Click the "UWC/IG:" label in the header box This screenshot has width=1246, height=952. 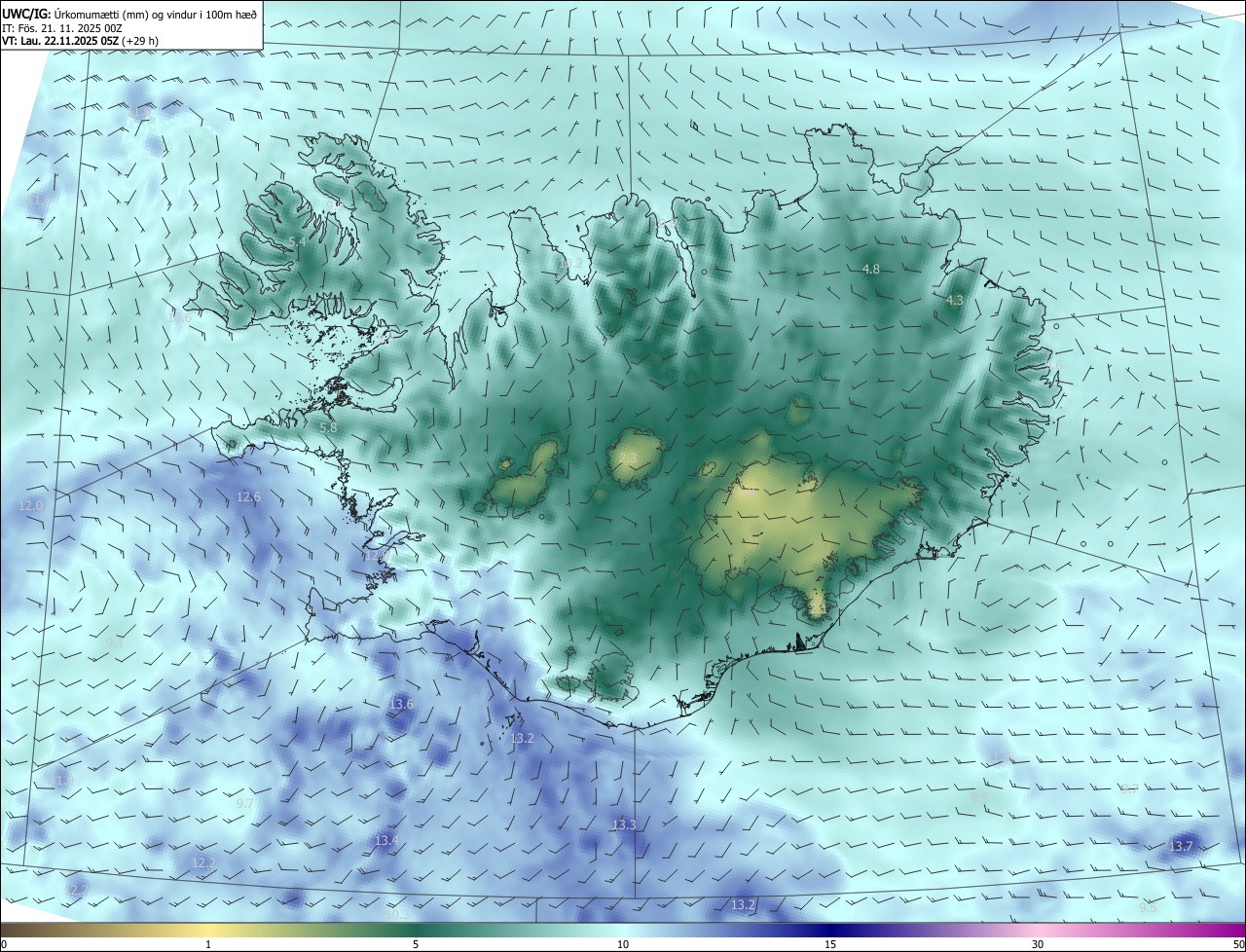tap(26, 15)
